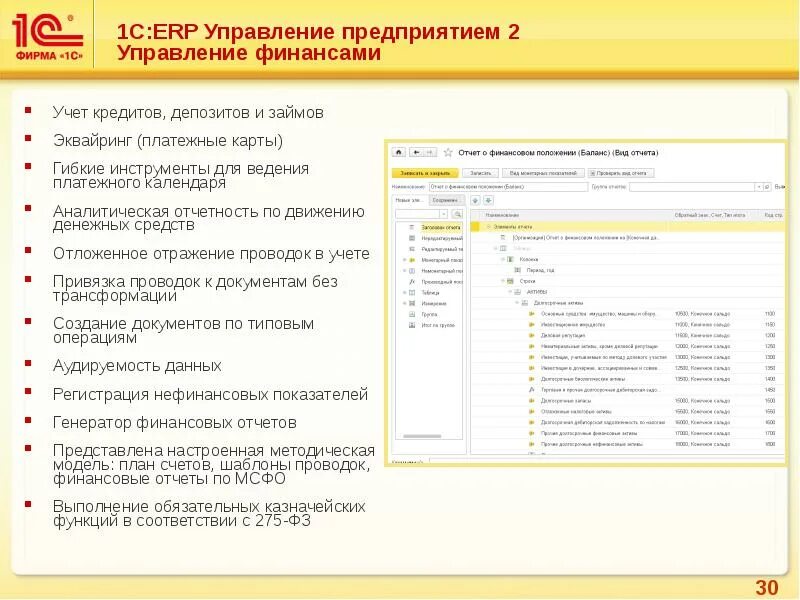Click into Наименование input field
The height and width of the screenshot is (600, 800).
click(508, 187)
